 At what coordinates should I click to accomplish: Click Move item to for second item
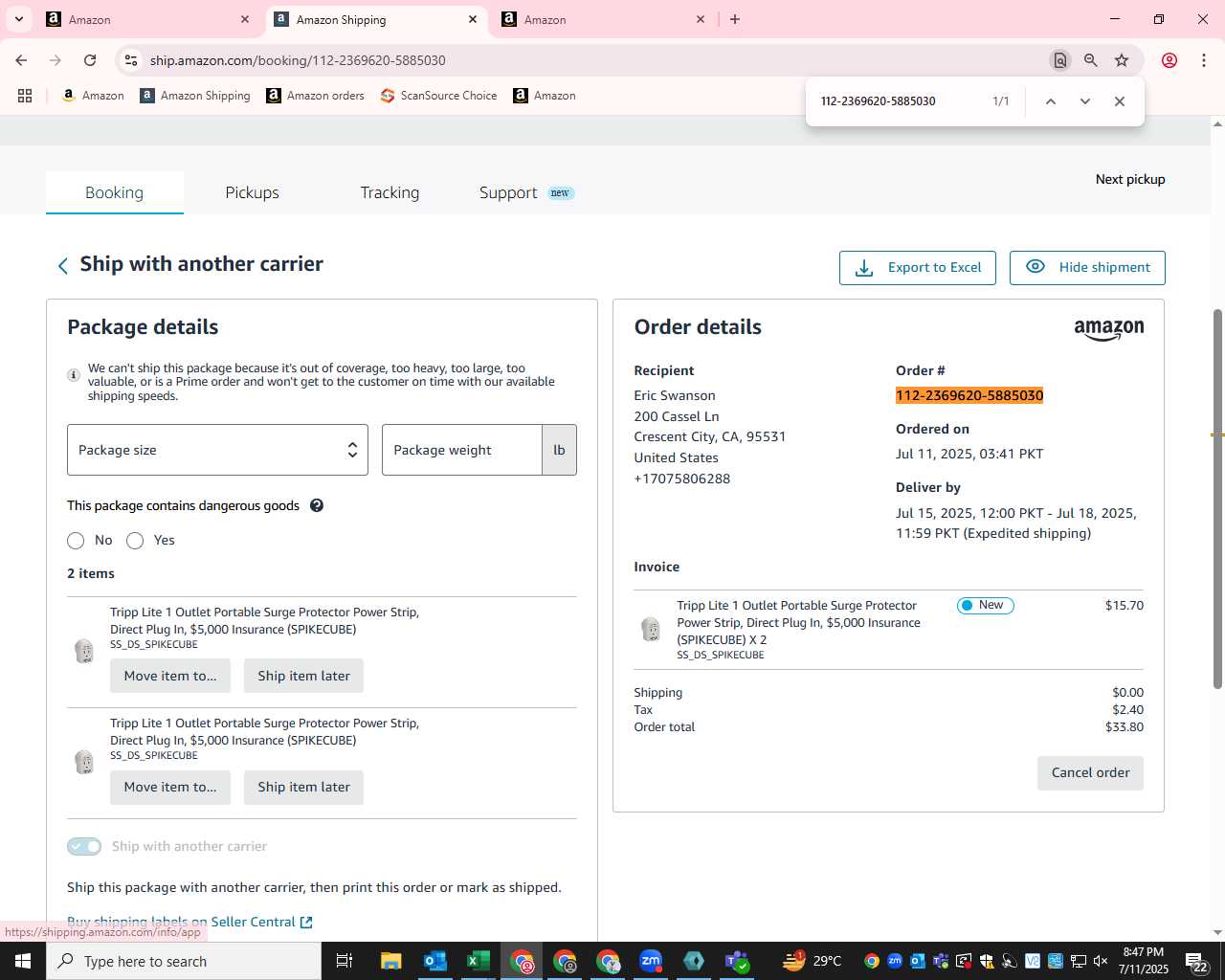point(170,787)
